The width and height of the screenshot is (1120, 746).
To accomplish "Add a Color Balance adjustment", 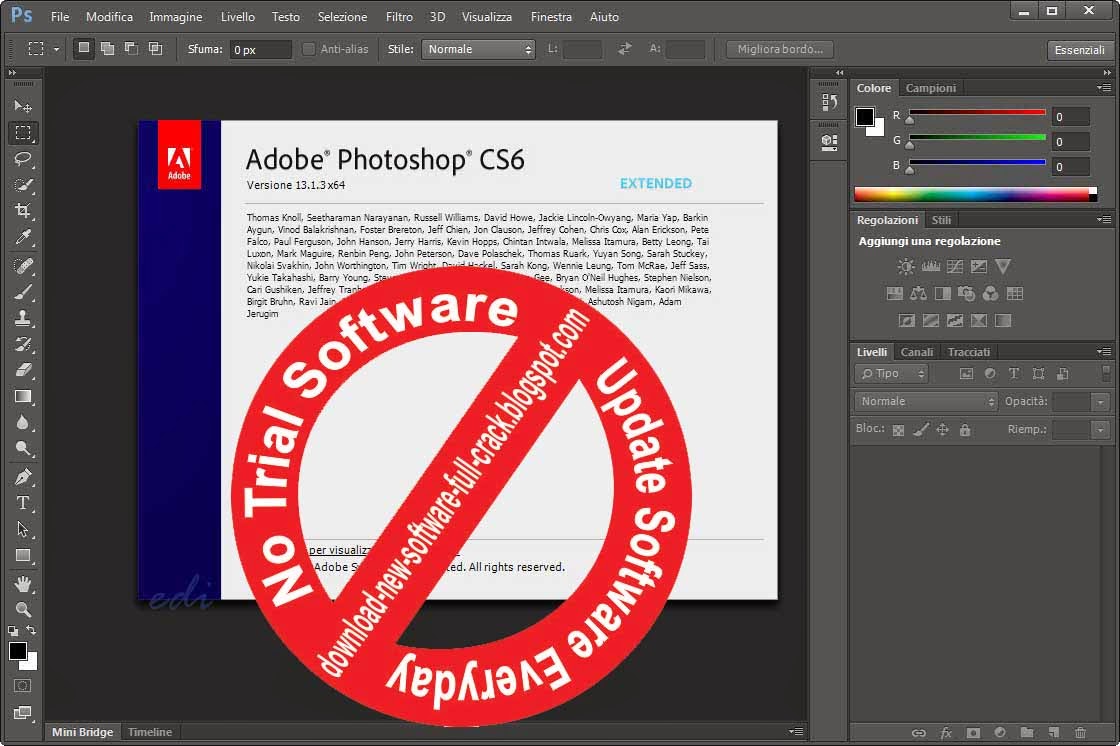I will [919, 293].
